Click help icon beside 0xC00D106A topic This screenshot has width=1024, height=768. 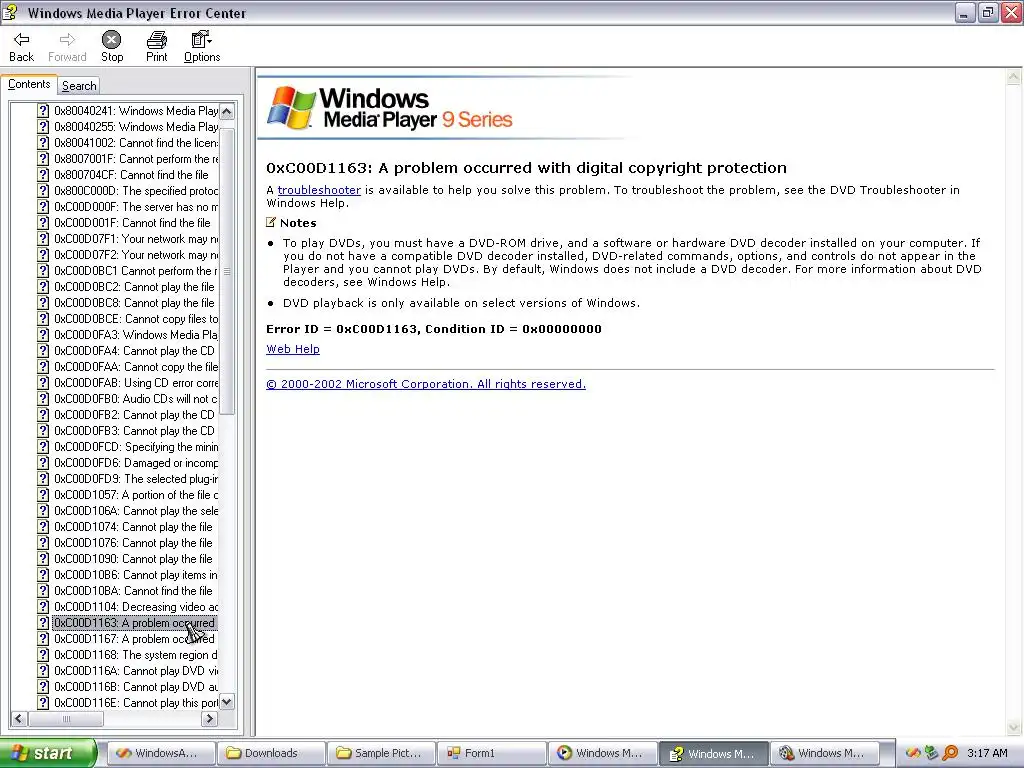click(x=43, y=511)
